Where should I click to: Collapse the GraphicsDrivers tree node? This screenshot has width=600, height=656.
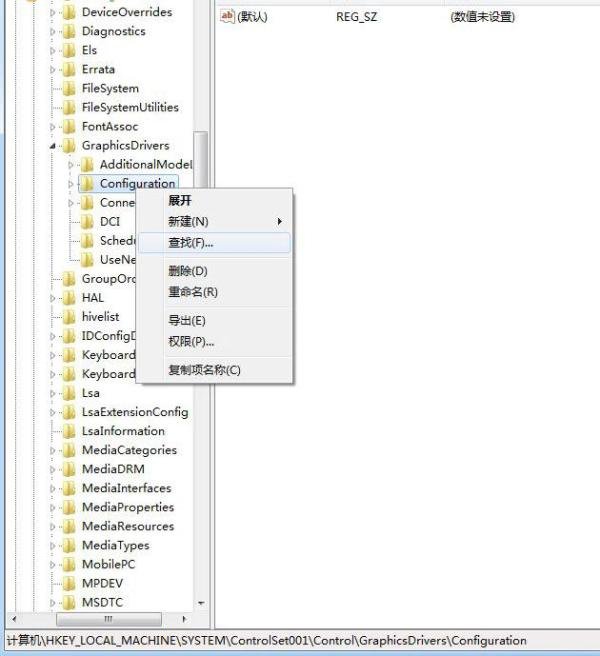coord(53,146)
